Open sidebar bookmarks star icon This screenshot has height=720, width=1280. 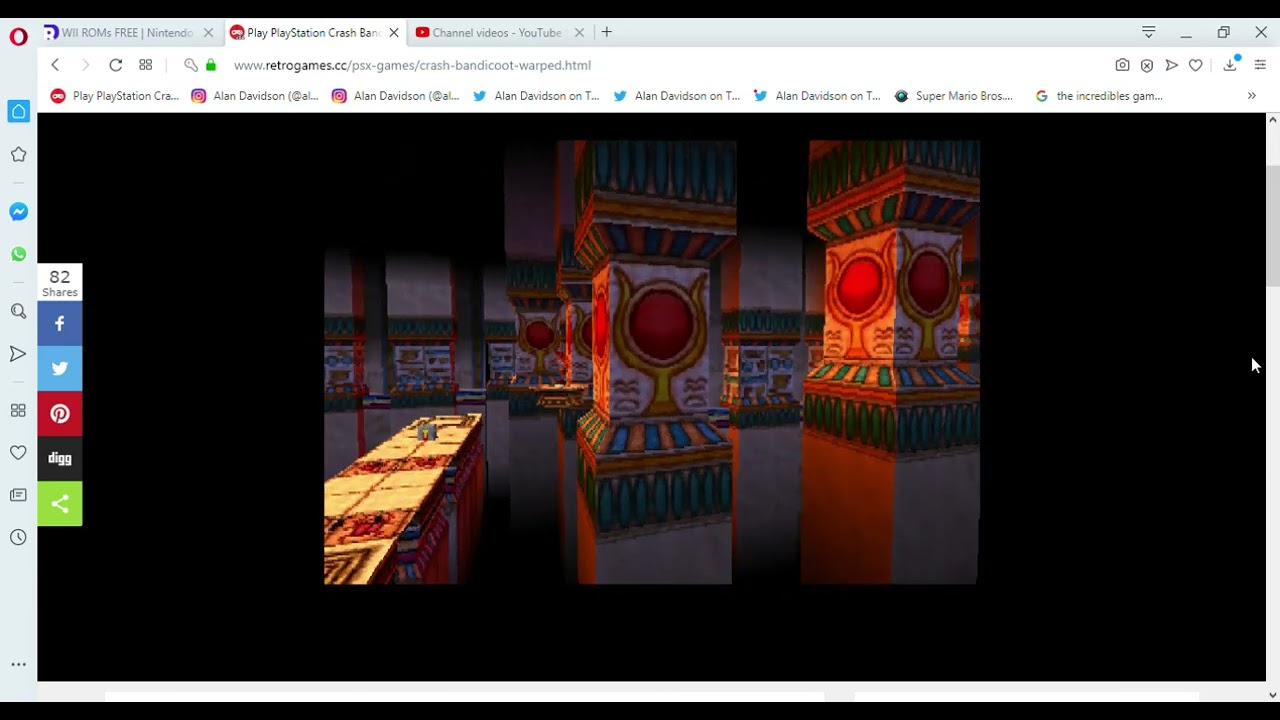click(18, 154)
